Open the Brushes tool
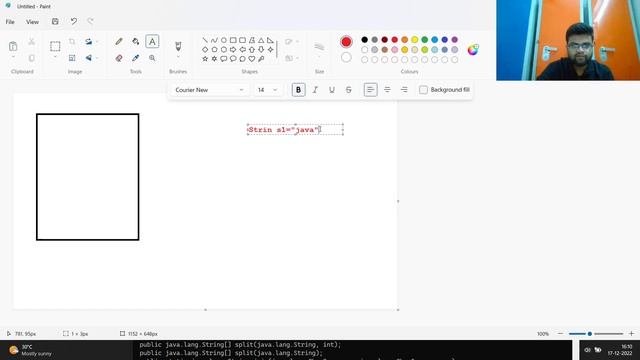The image size is (640, 360). (178, 46)
